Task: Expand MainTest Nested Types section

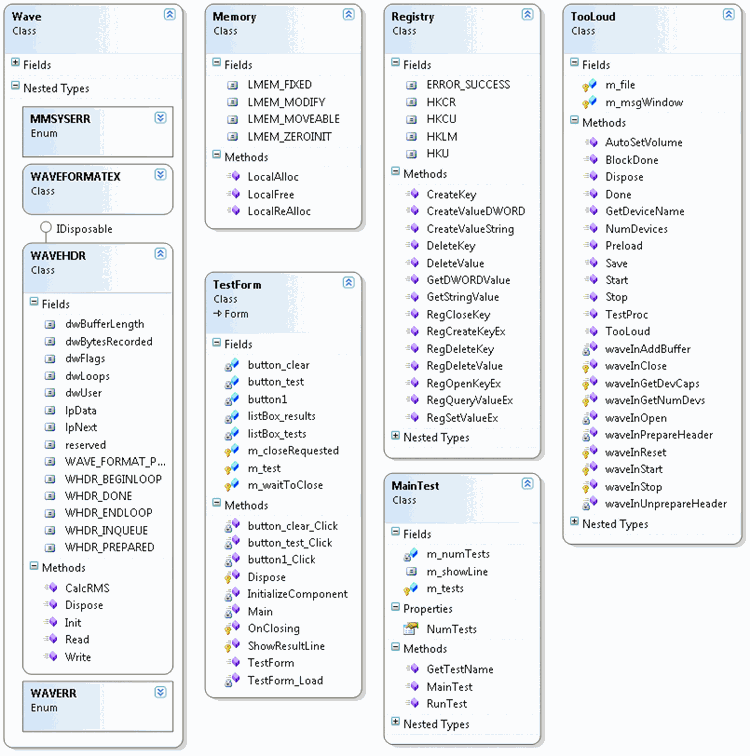Action: pyautogui.click(x=395, y=722)
